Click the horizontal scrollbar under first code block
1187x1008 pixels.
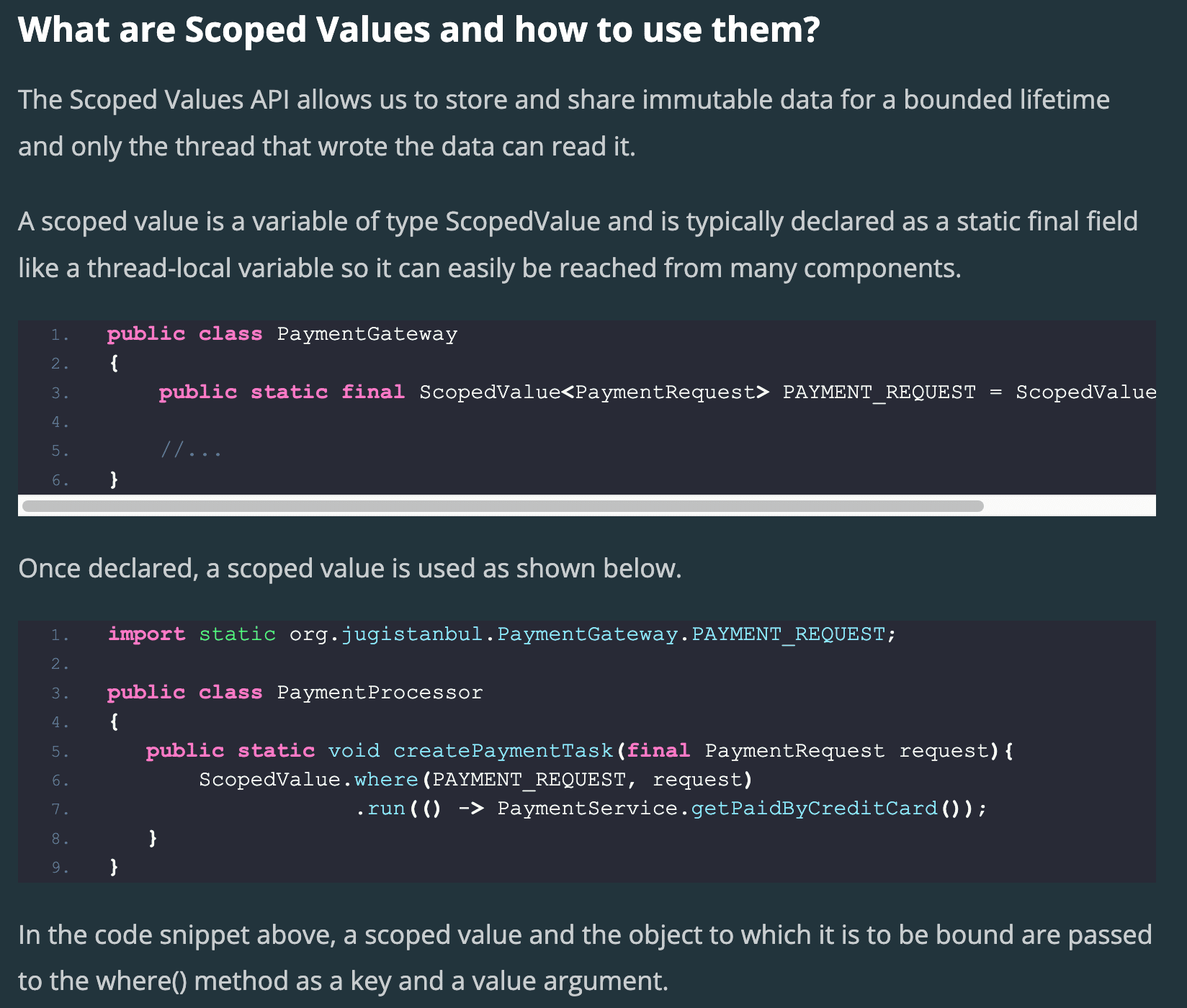click(x=503, y=505)
